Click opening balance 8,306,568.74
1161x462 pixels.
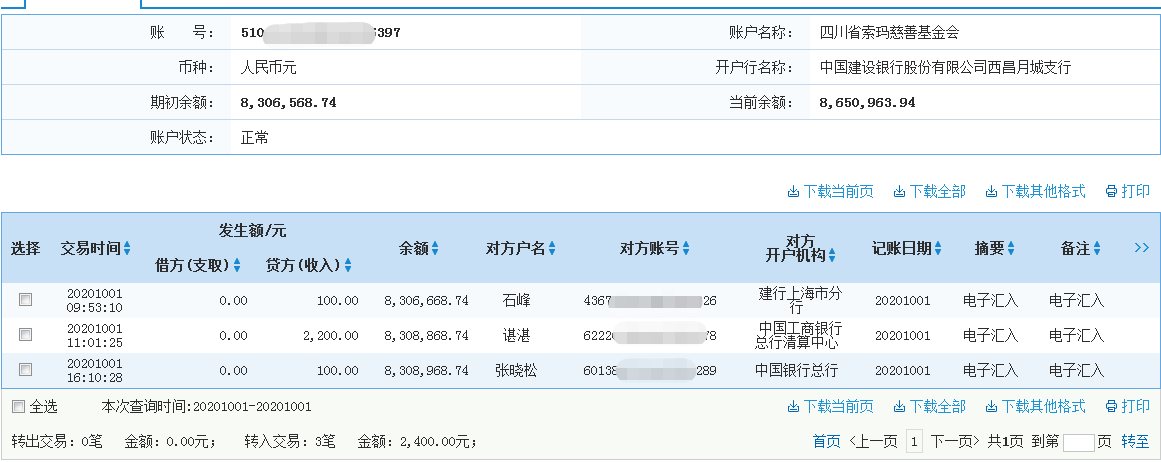pos(289,103)
